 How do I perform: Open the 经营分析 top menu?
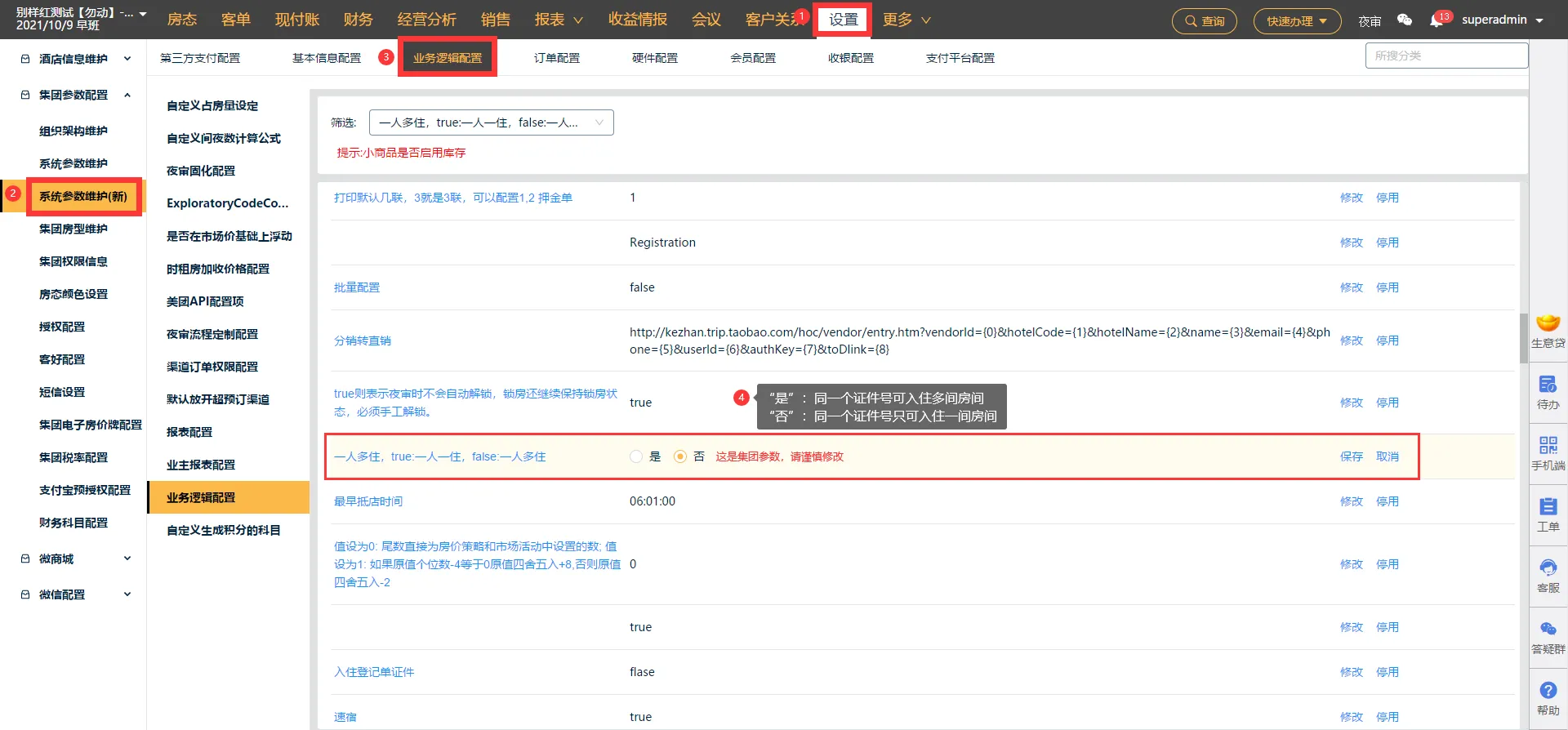[427, 20]
